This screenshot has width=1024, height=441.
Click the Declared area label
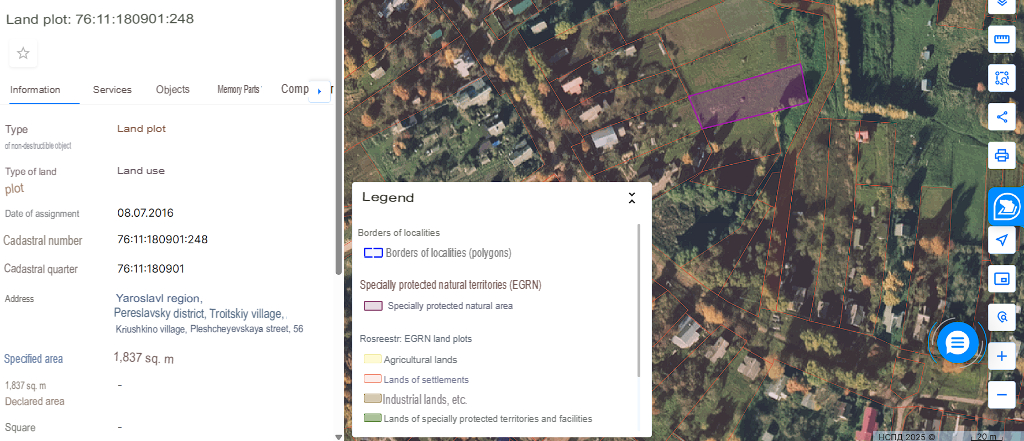tap(35, 401)
